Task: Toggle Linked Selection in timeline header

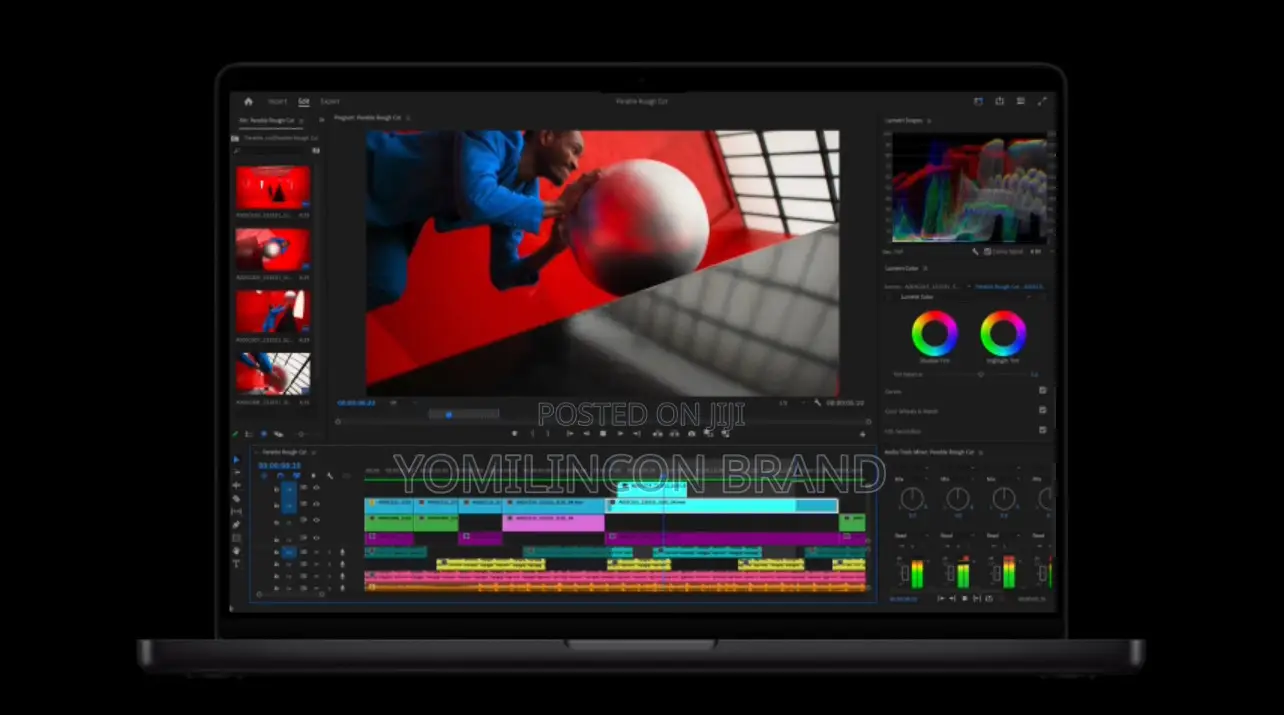Action: click(296, 476)
